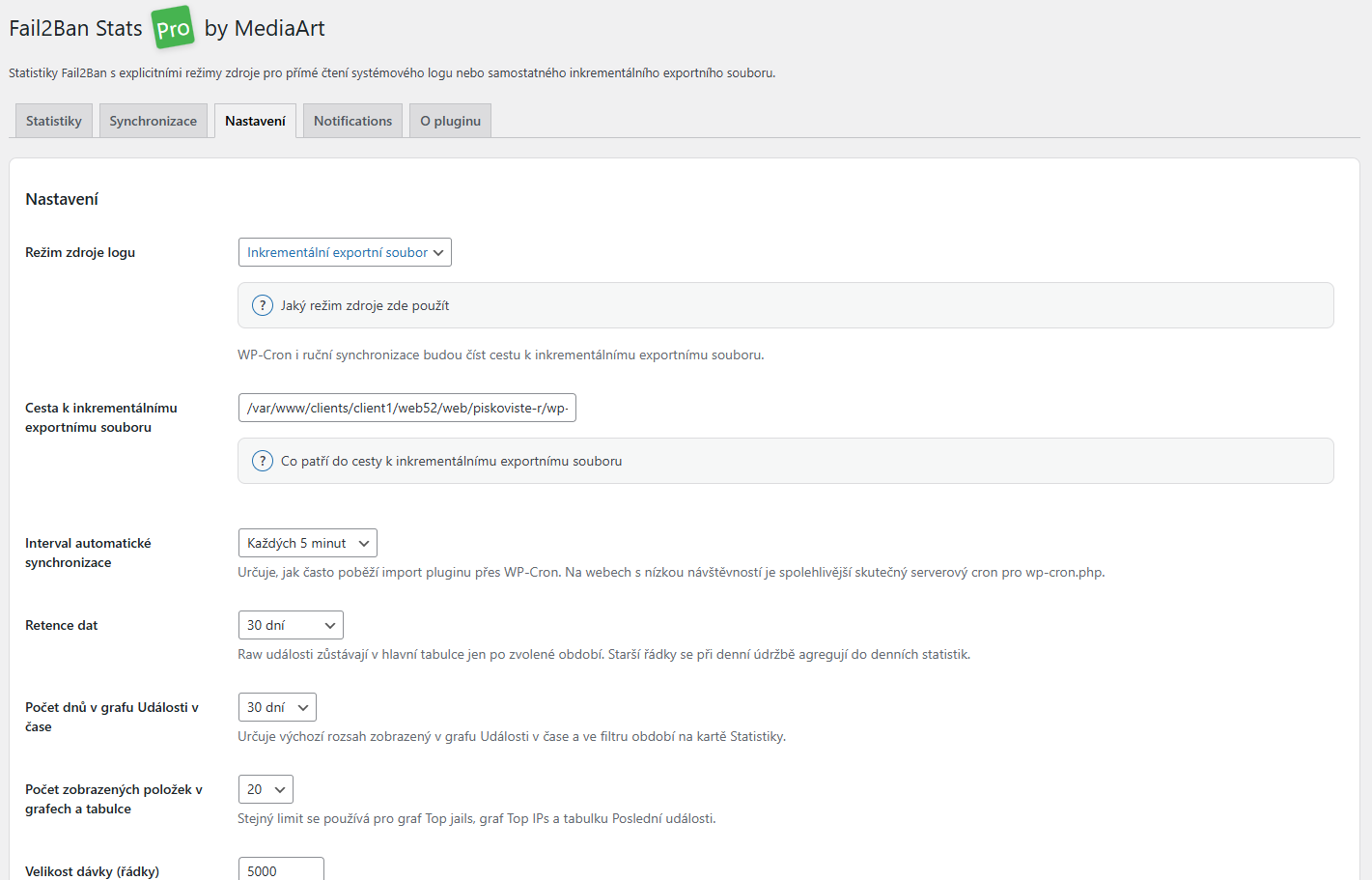The height and width of the screenshot is (880, 1372).
Task: Click the incremental export file path field
Action: pyautogui.click(x=406, y=408)
